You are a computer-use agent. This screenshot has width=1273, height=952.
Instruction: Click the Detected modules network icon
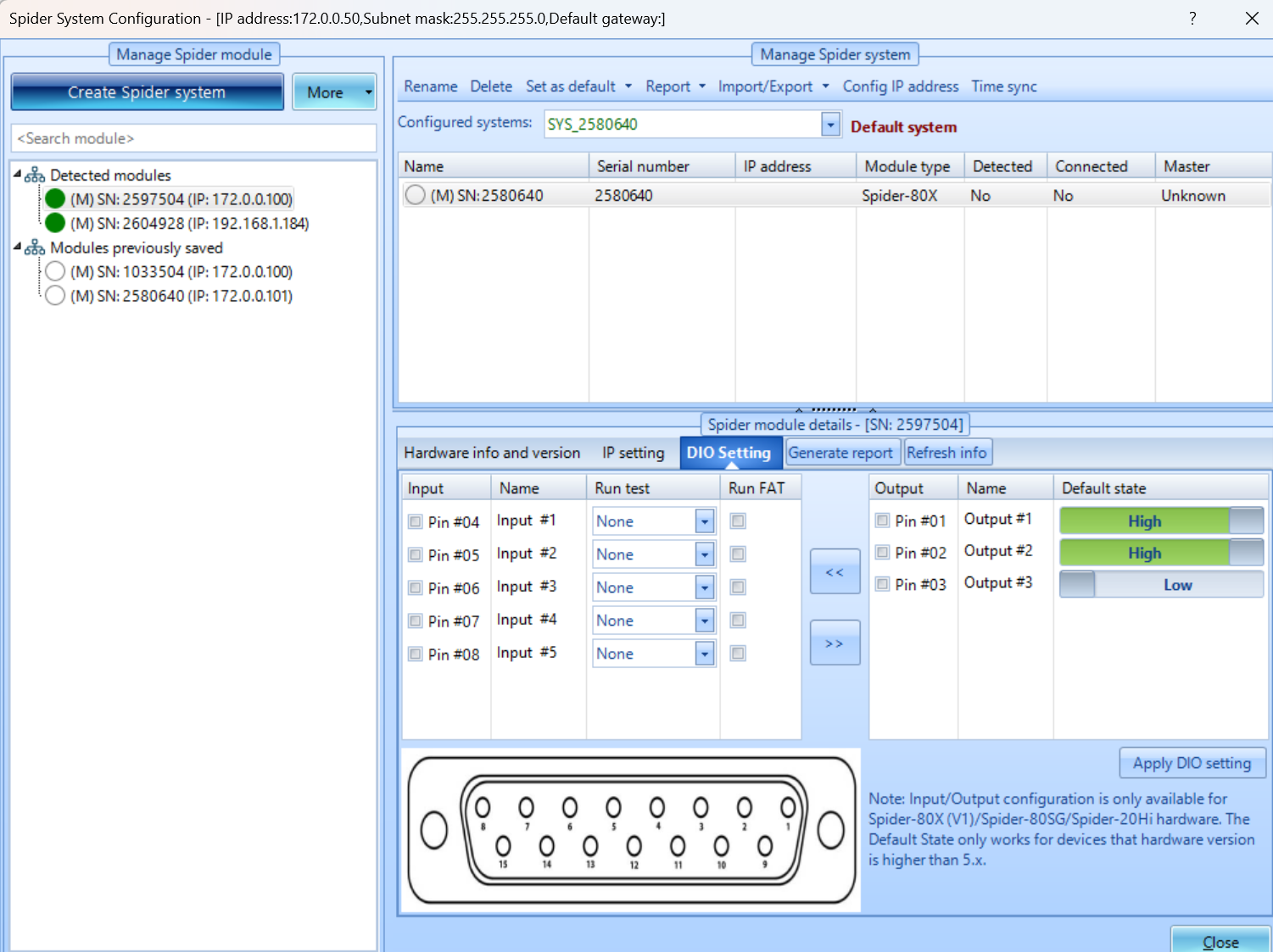point(35,175)
